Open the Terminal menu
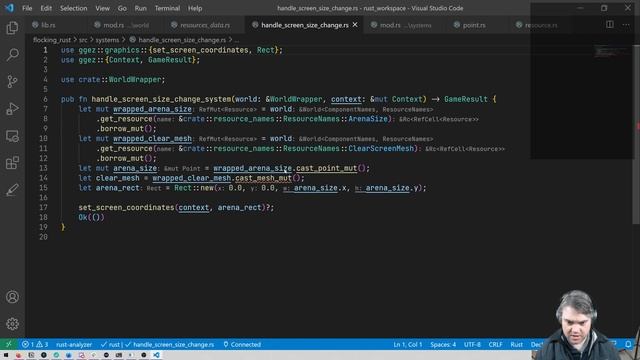 167,8
